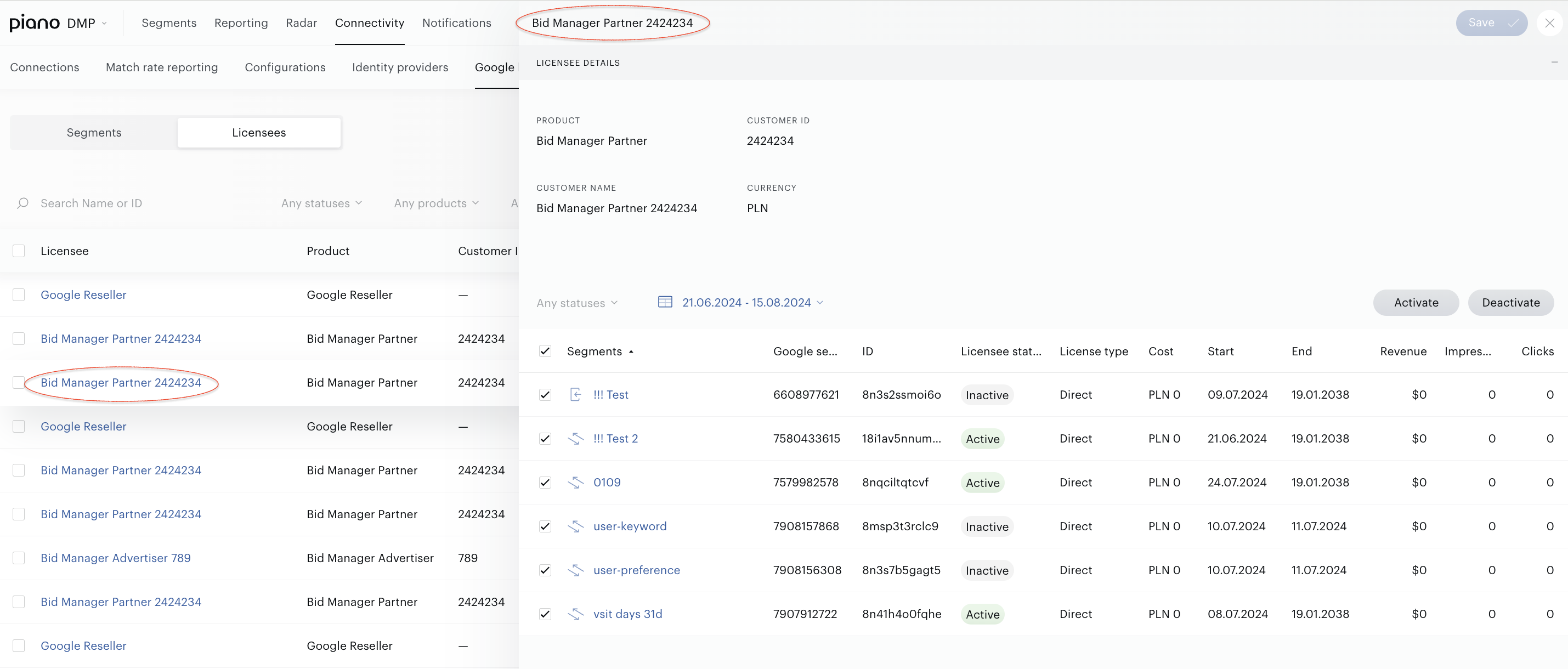Click segment ID 8nqciltqtcvf

click(x=895, y=482)
